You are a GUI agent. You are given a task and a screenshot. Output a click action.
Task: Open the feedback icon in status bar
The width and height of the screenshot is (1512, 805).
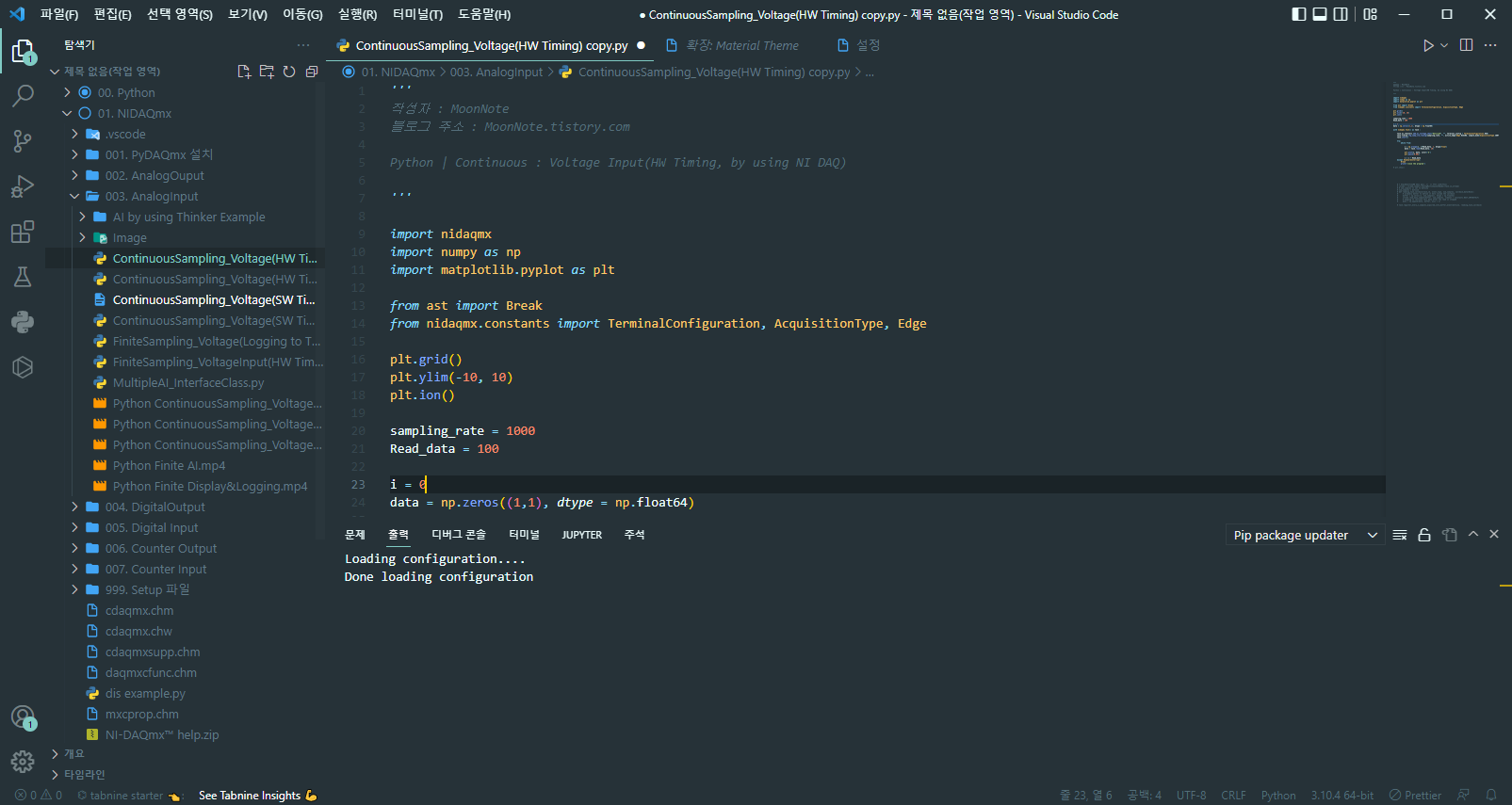tap(1463, 795)
